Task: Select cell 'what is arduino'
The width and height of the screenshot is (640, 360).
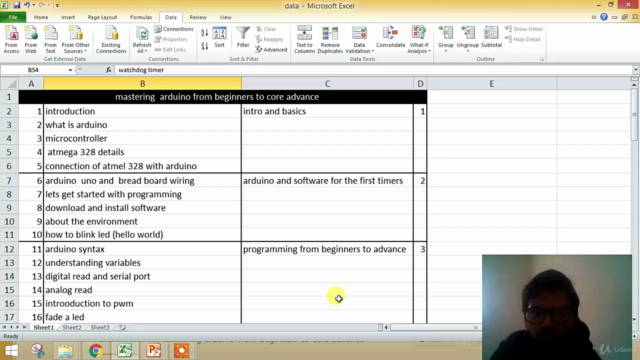Action: pos(142,125)
